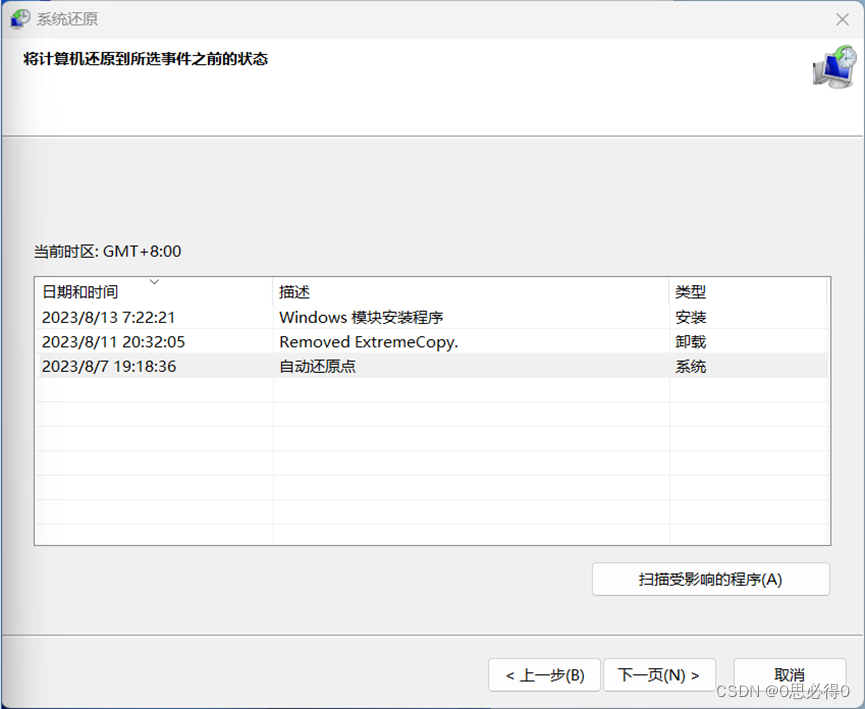Click the Removed ExtremeCopy. description
This screenshot has width=865, height=709.
(369, 342)
